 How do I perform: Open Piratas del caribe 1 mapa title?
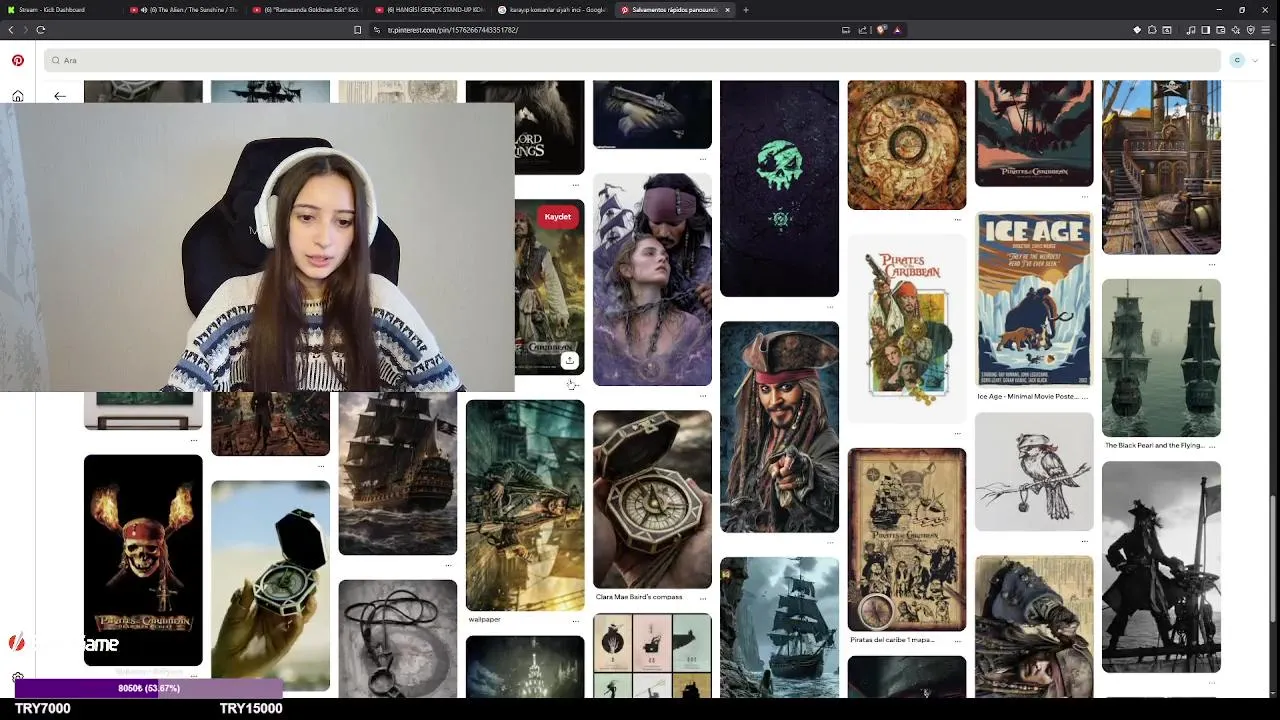(892, 640)
